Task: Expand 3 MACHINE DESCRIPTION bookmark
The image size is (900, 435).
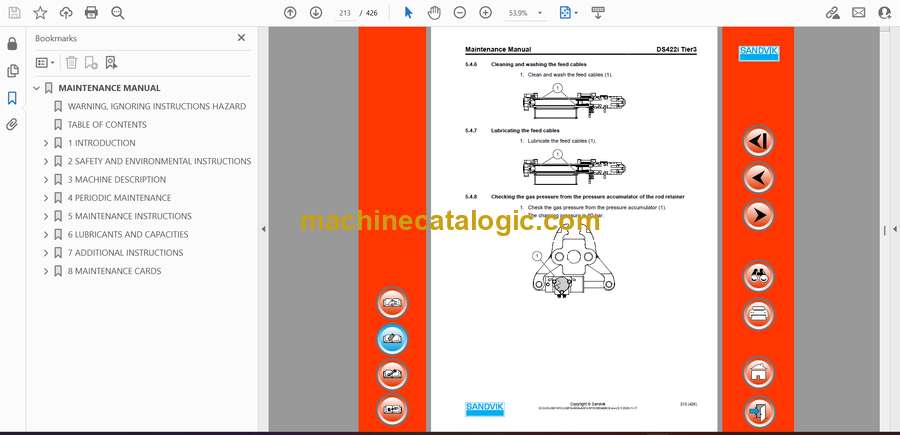Action: (x=46, y=180)
